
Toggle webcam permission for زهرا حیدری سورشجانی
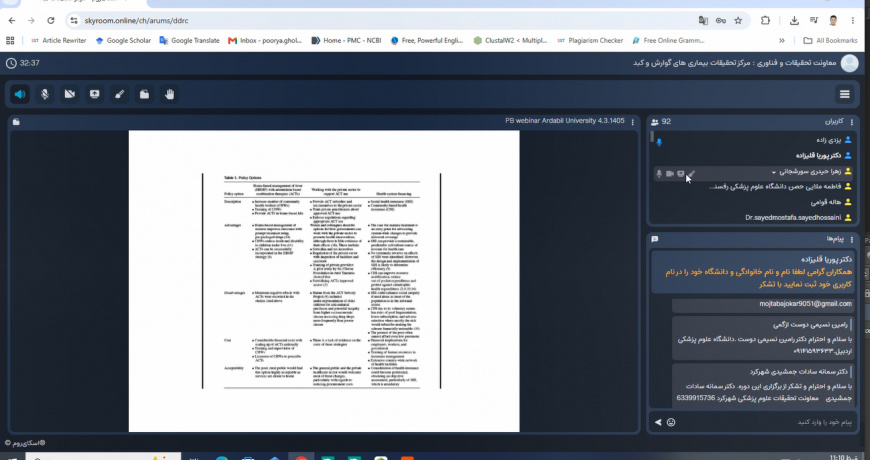[670, 174]
